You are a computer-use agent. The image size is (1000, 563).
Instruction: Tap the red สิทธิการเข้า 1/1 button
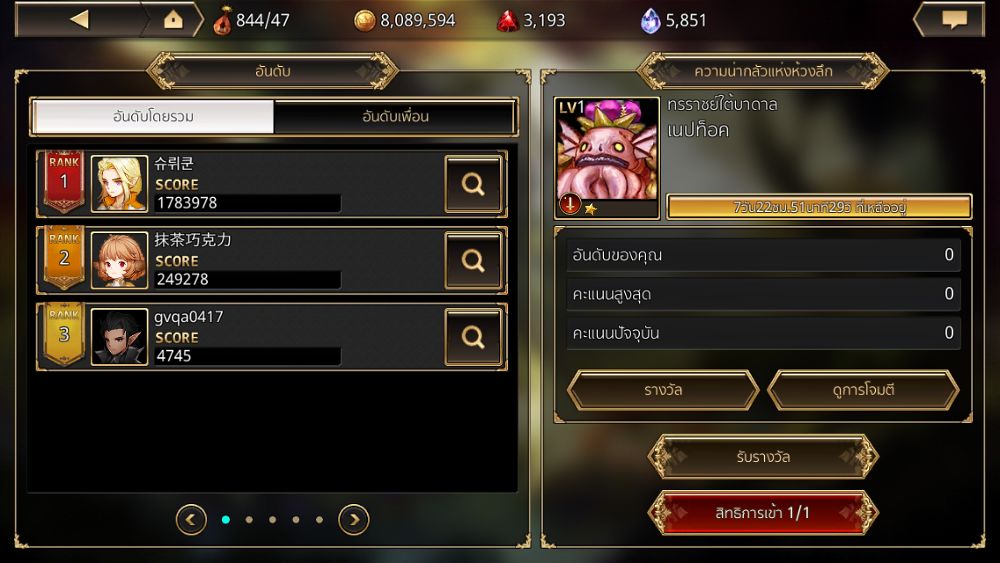pyautogui.click(x=763, y=513)
